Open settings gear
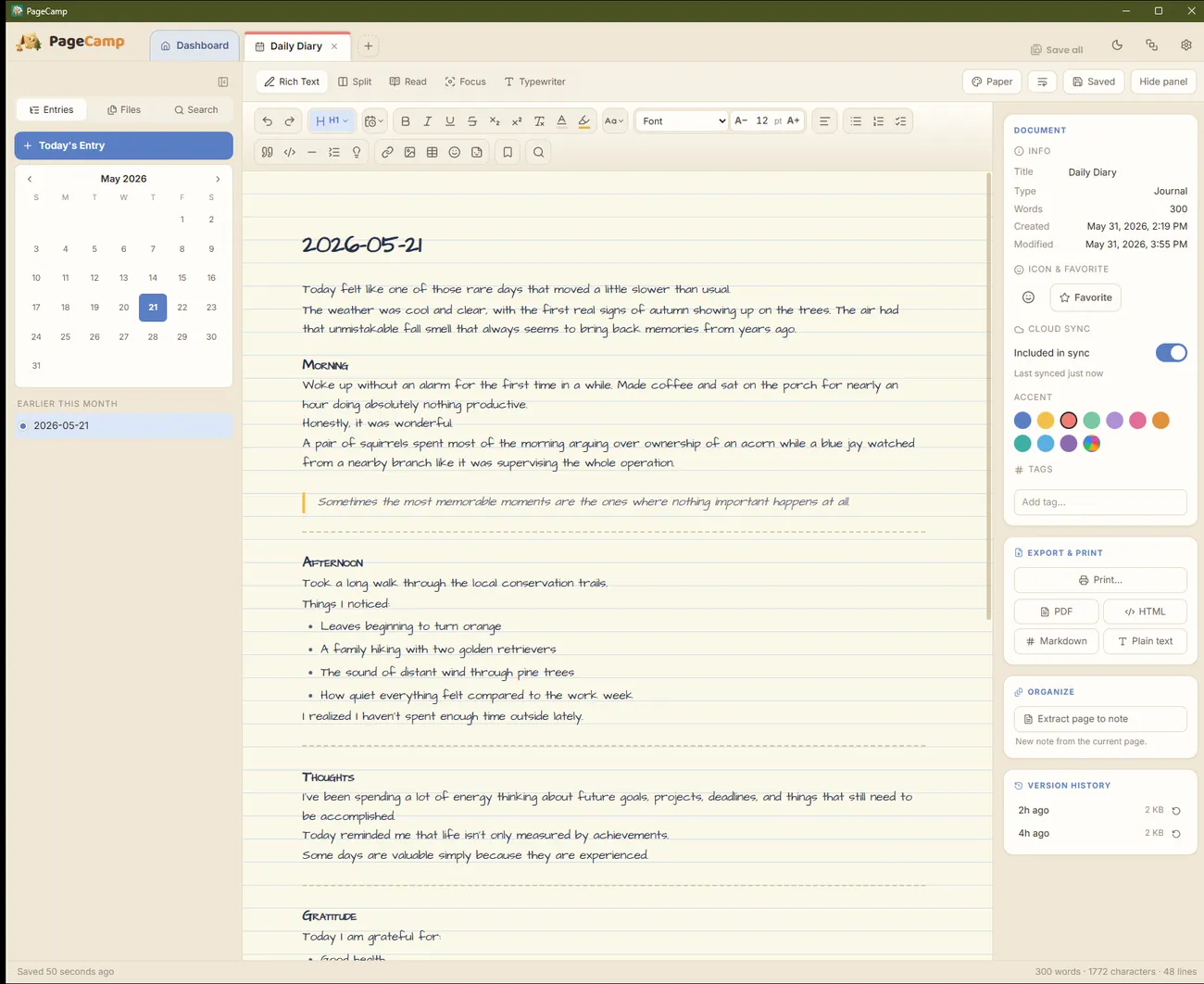The image size is (1204, 984). pos(1186,45)
